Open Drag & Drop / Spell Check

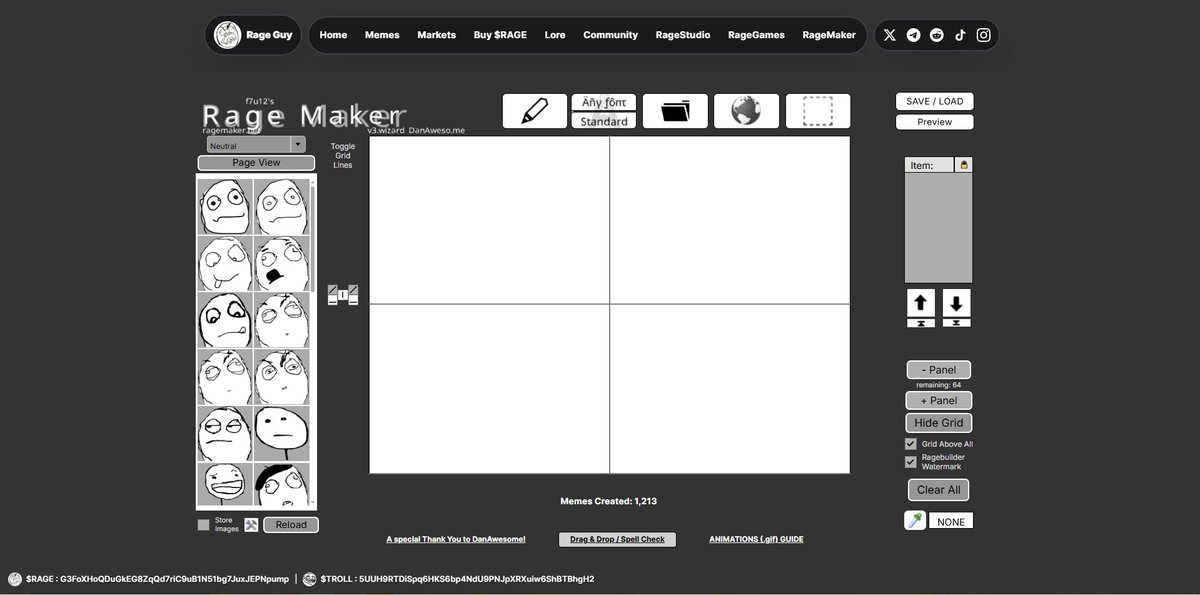617,539
